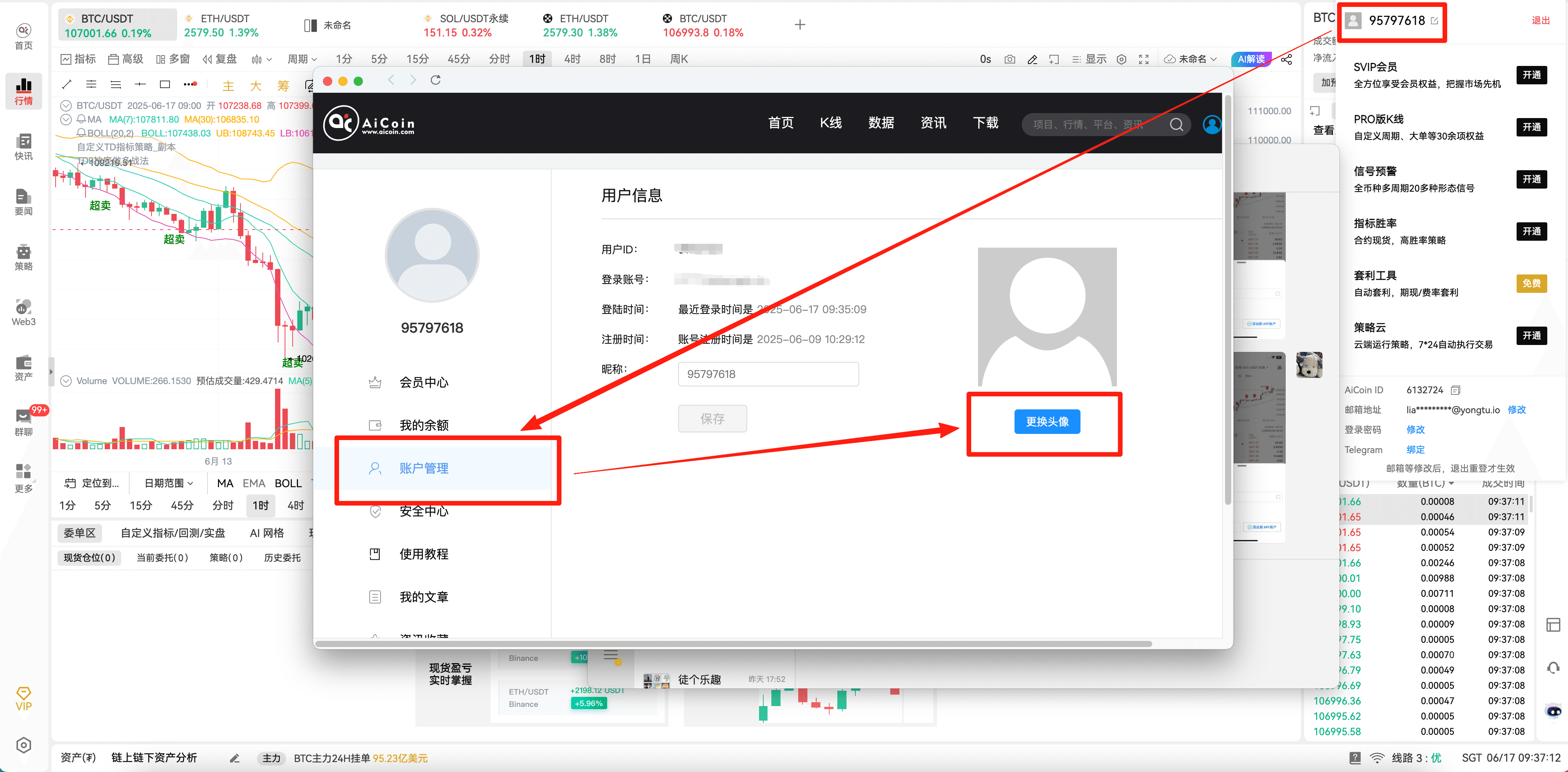Expand the 周期 period dropdown

[302, 59]
